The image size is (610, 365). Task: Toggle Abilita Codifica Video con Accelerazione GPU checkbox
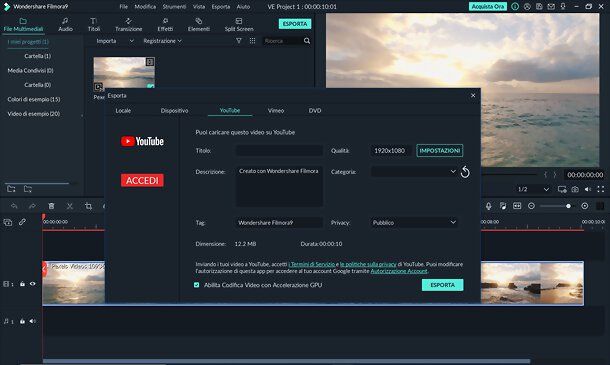click(196, 285)
